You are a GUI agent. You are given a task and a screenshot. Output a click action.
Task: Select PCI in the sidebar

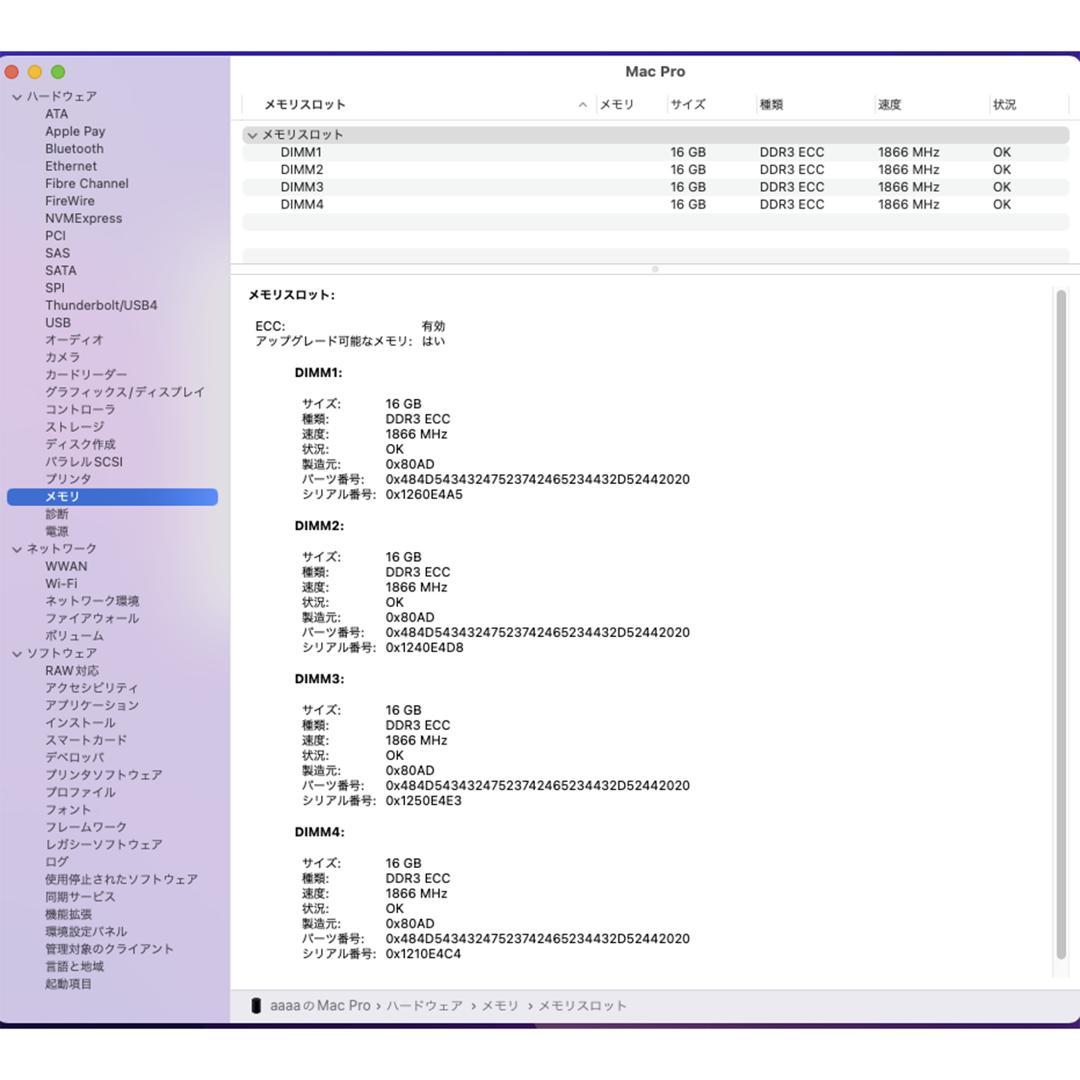coord(55,236)
